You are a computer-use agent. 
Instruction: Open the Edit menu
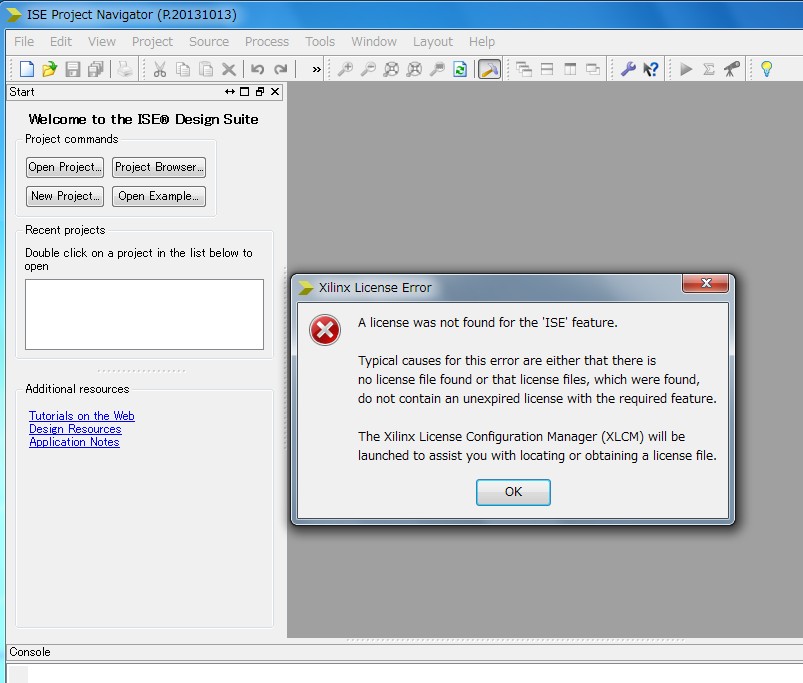pos(61,41)
